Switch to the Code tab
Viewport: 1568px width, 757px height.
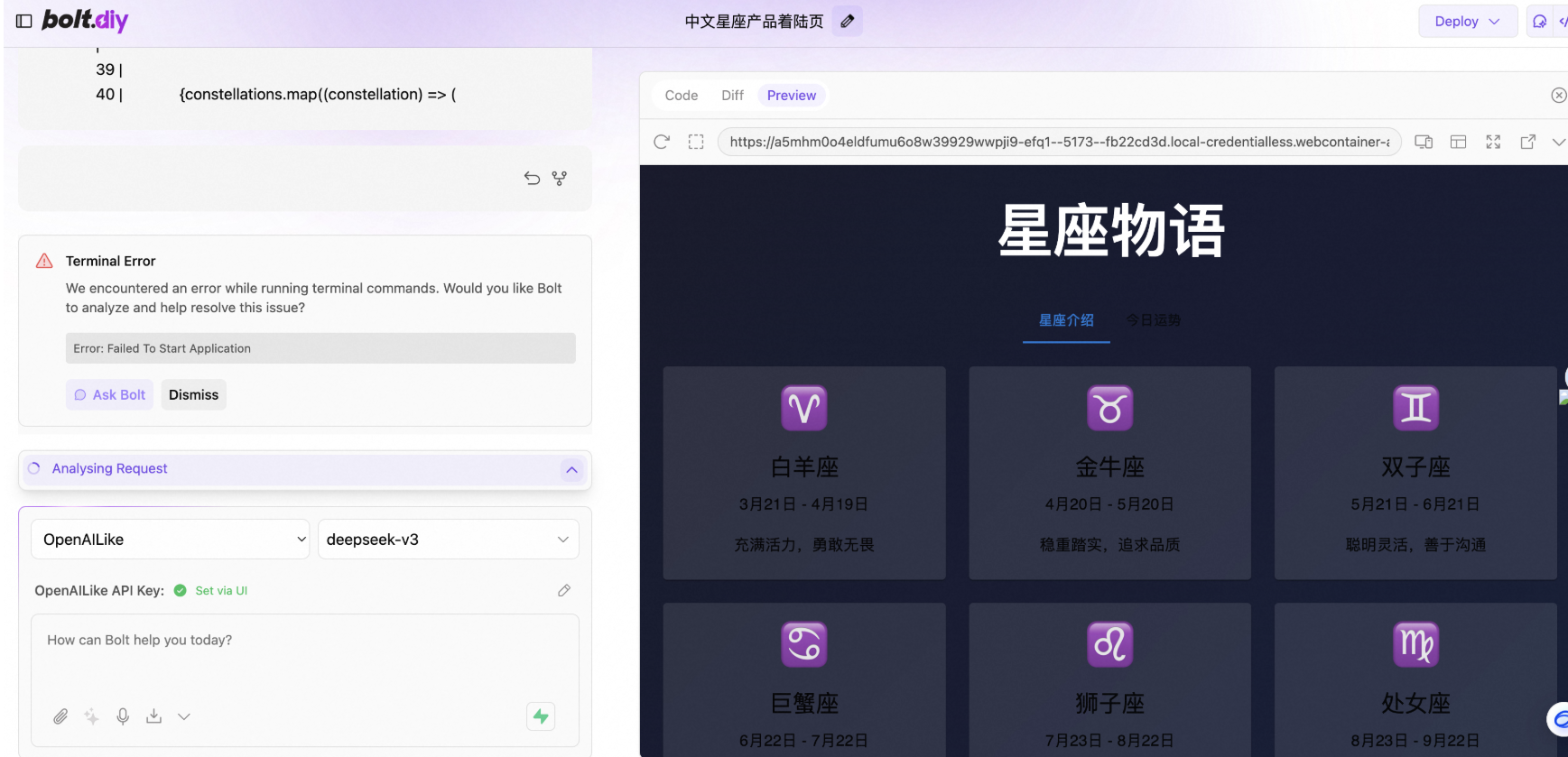[x=682, y=96]
